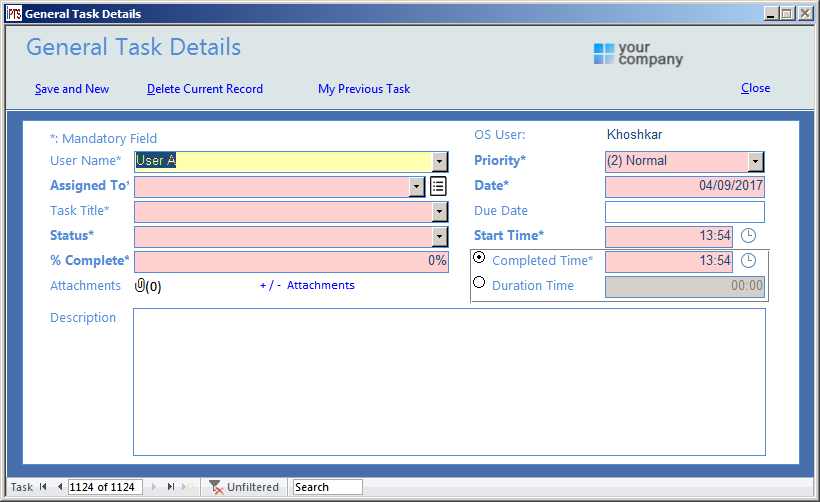Click the + / - Attachments link
The width and height of the screenshot is (820, 502).
(x=307, y=286)
